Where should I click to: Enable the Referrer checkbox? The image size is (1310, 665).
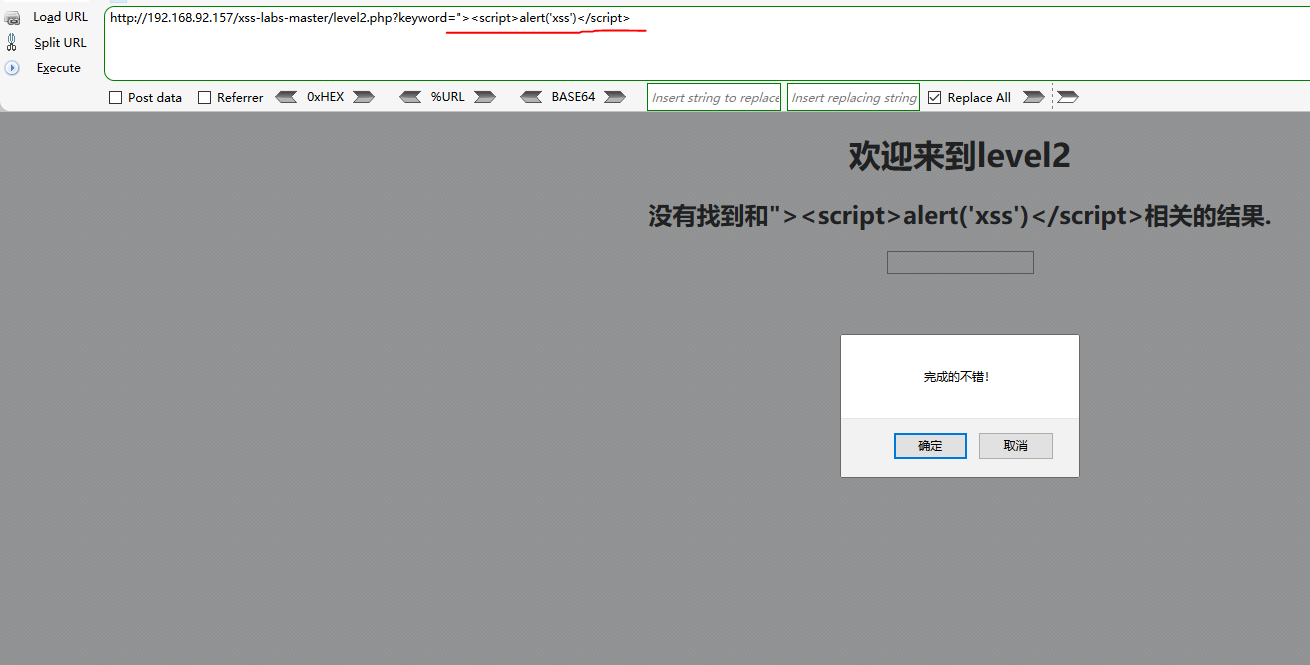(204, 97)
